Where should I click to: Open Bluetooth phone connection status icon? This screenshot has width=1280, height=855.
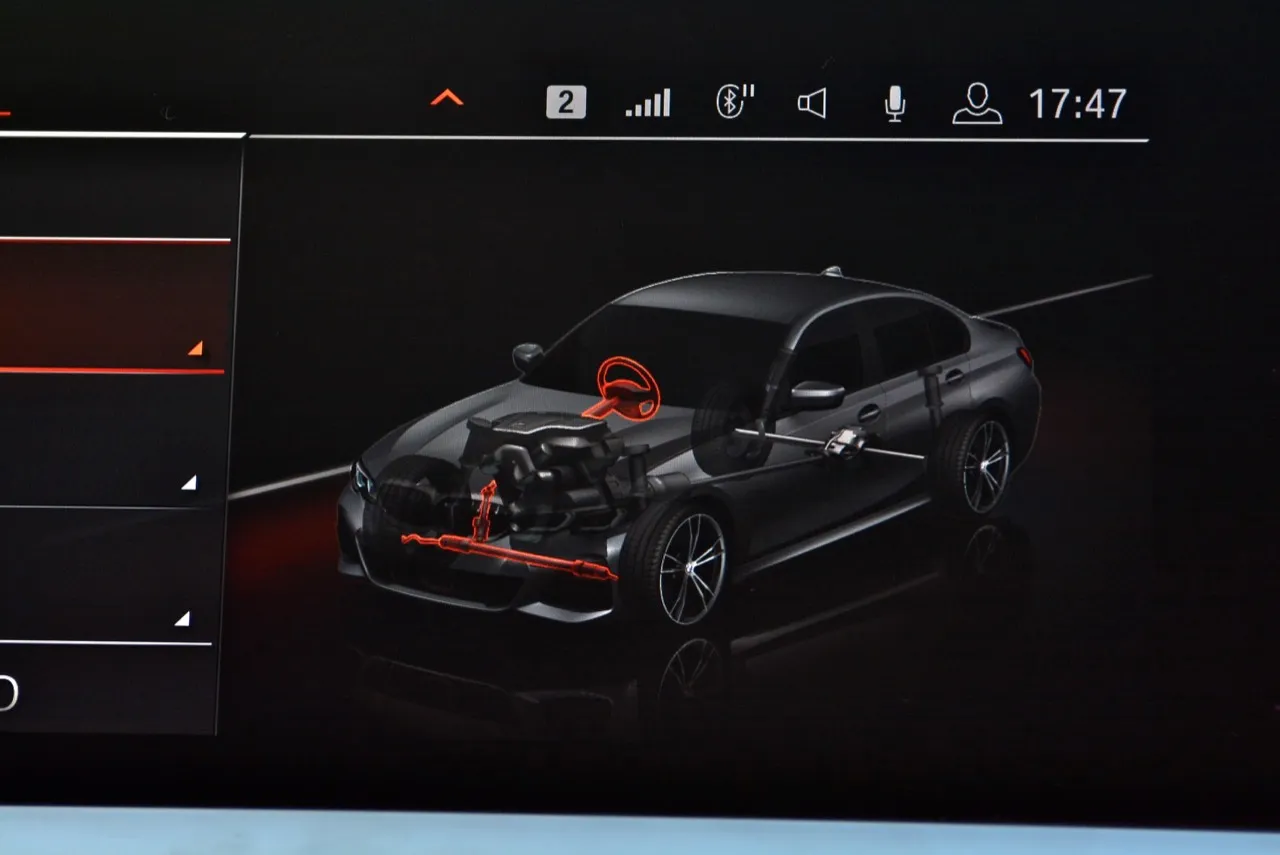tap(735, 102)
